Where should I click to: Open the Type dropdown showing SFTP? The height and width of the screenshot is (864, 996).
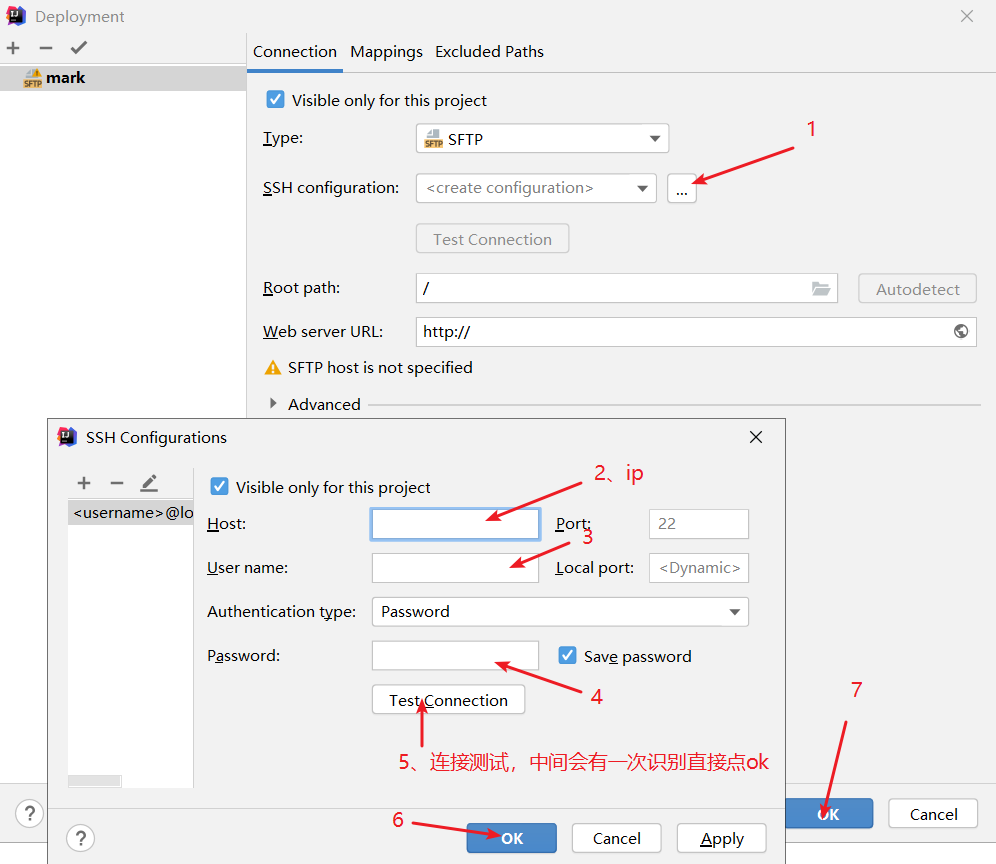click(x=542, y=138)
